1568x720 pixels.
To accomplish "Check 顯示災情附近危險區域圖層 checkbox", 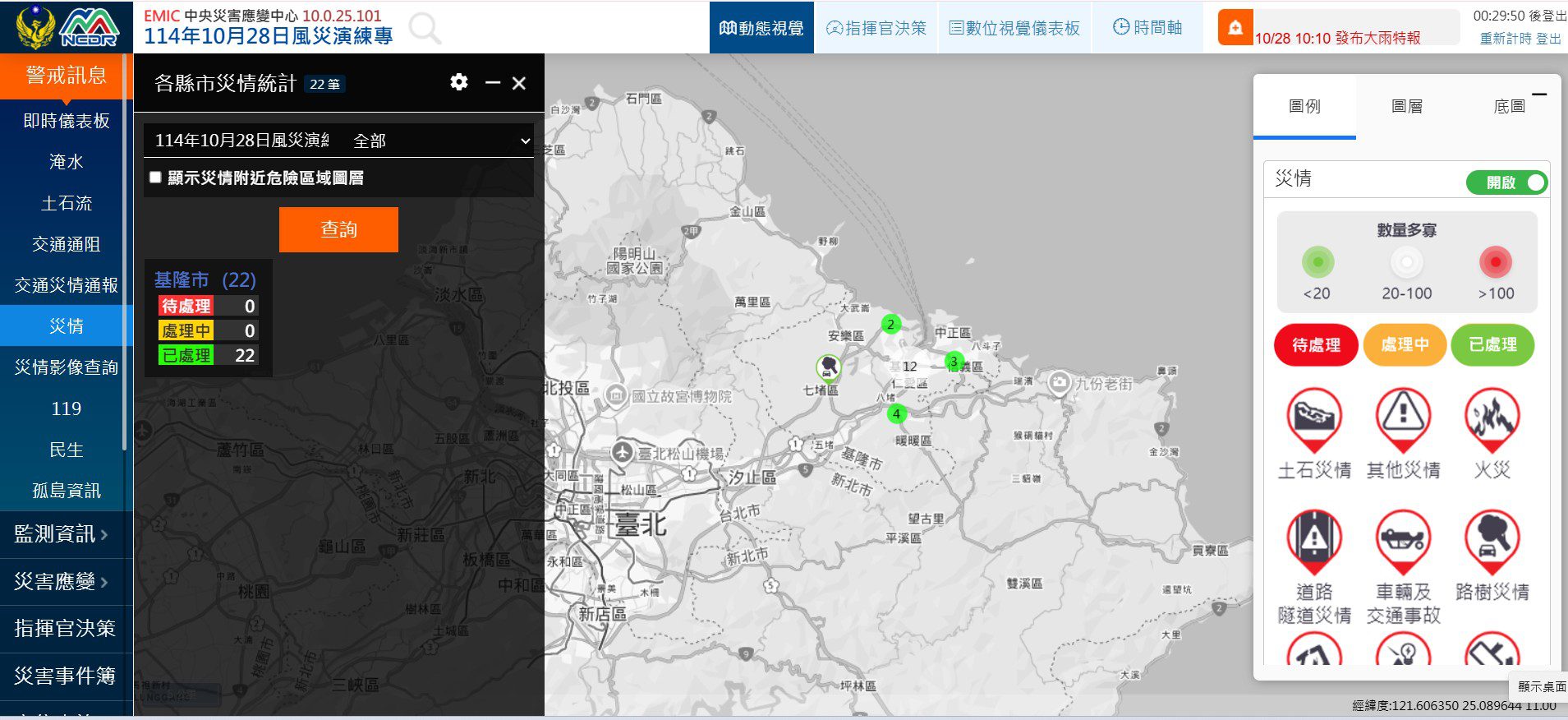I will click(x=155, y=178).
